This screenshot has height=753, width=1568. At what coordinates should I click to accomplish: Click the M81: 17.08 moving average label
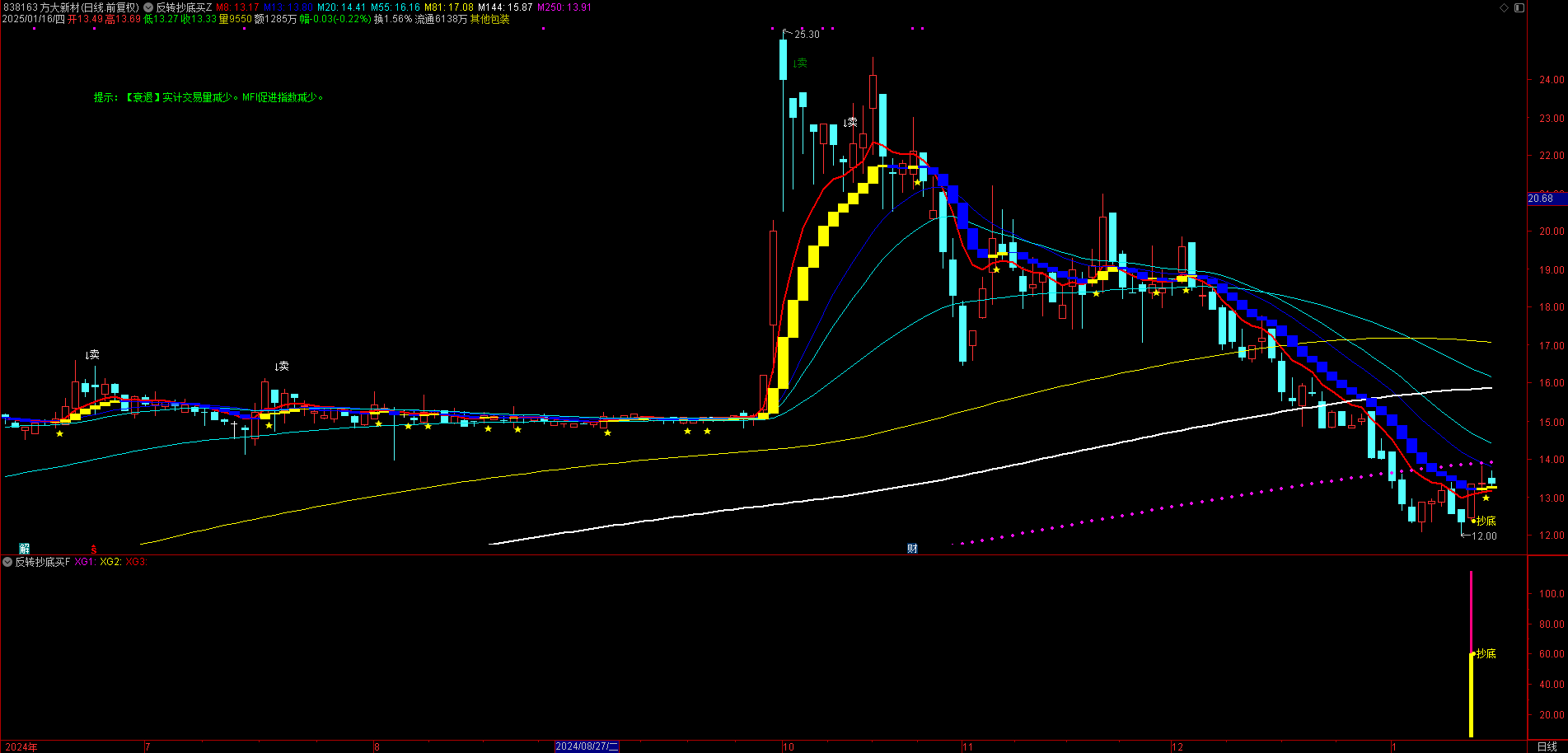449,7
